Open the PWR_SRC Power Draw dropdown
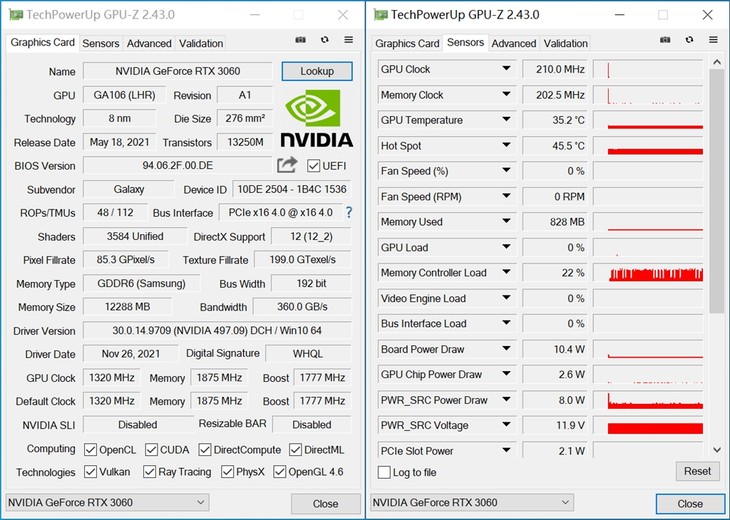Image resolution: width=730 pixels, height=520 pixels. click(x=506, y=399)
